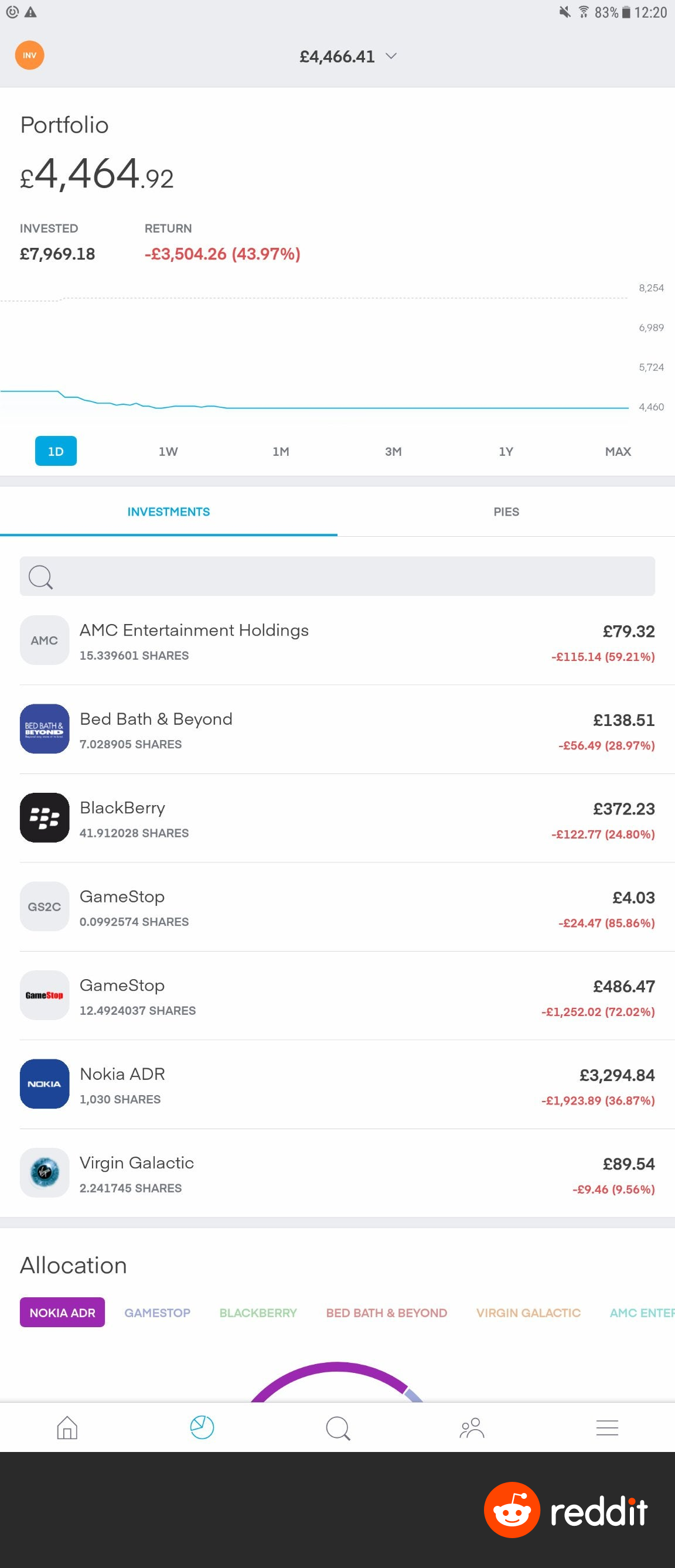Open the home tab icon
675x1568 pixels.
click(67, 1427)
